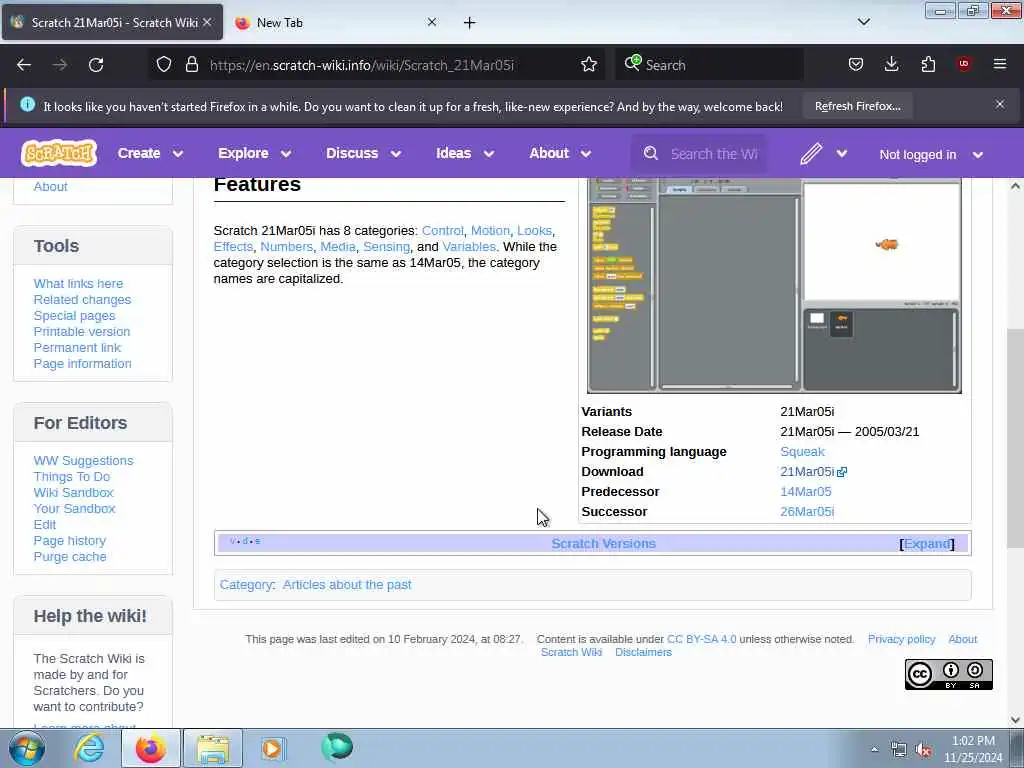Viewport: 1024px width, 768px height.
Task: Open the Sensing category link
Action: click(386, 247)
